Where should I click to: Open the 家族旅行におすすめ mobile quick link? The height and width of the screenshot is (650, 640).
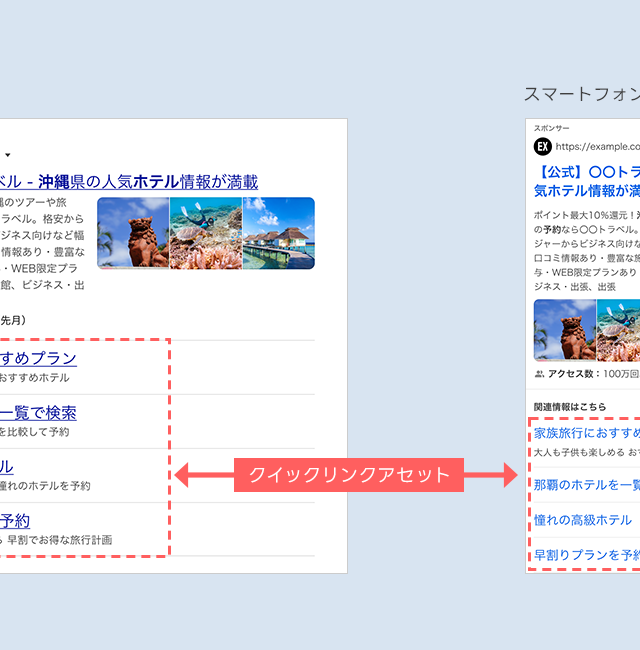click(x=586, y=433)
